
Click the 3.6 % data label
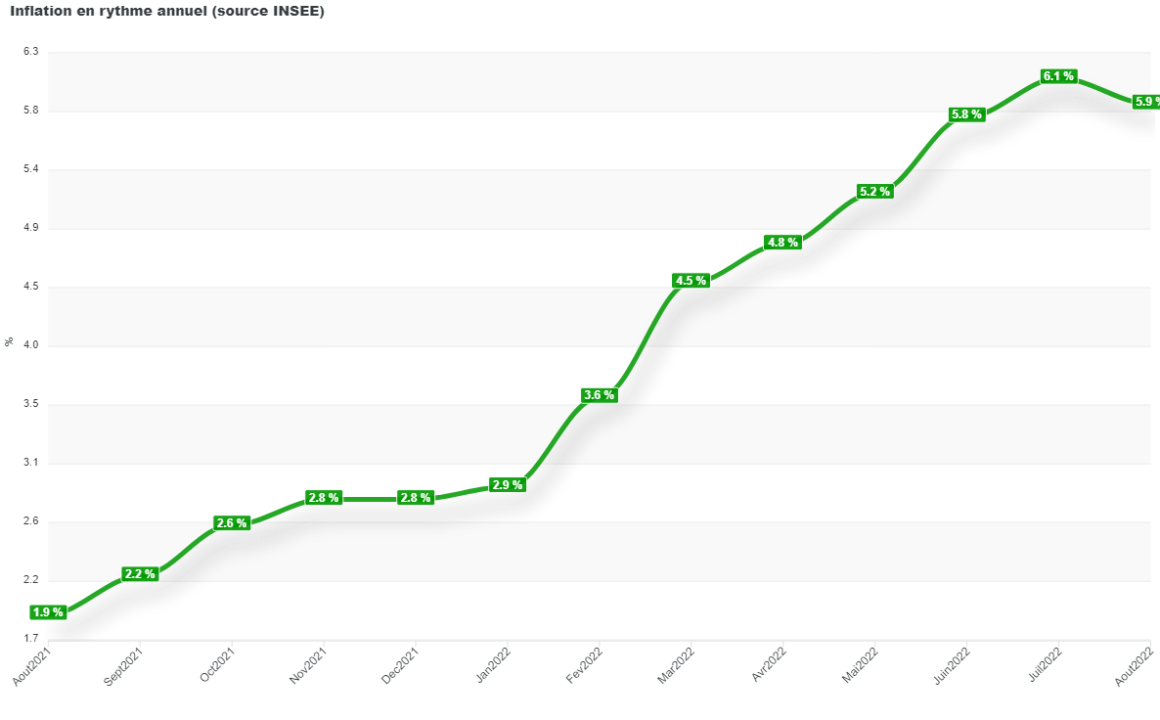tap(599, 395)
